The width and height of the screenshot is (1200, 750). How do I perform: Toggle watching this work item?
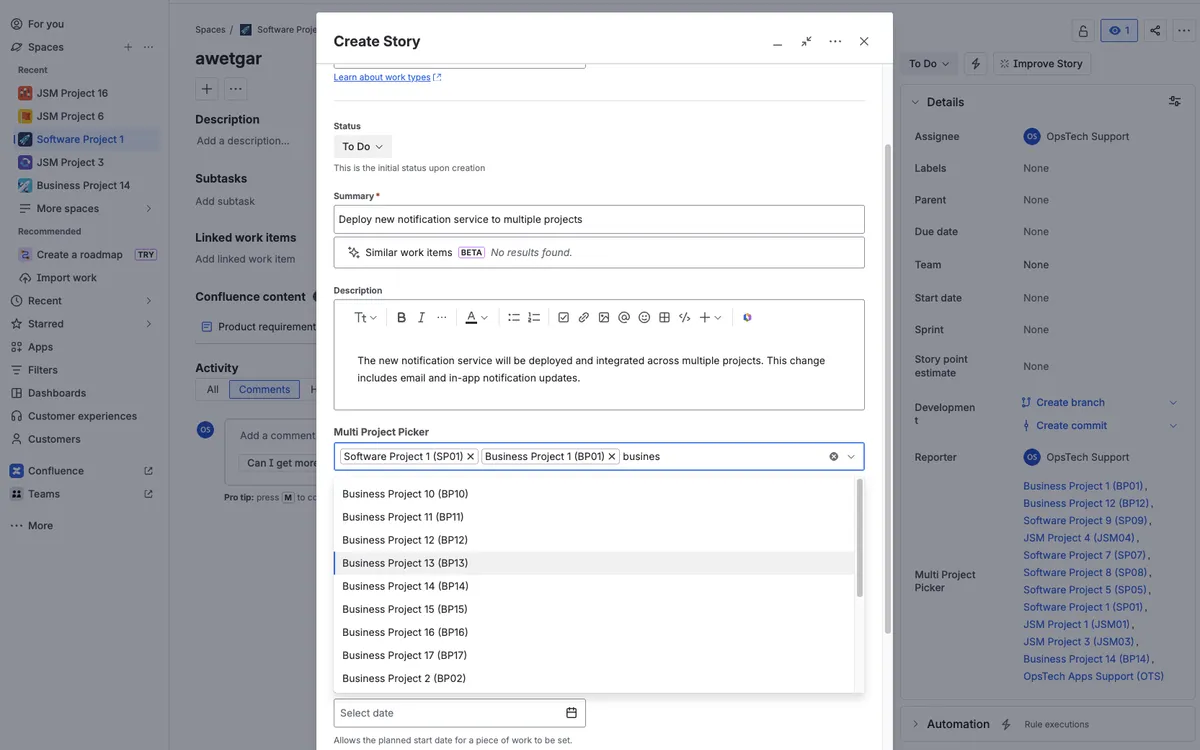click(1119, 30)
